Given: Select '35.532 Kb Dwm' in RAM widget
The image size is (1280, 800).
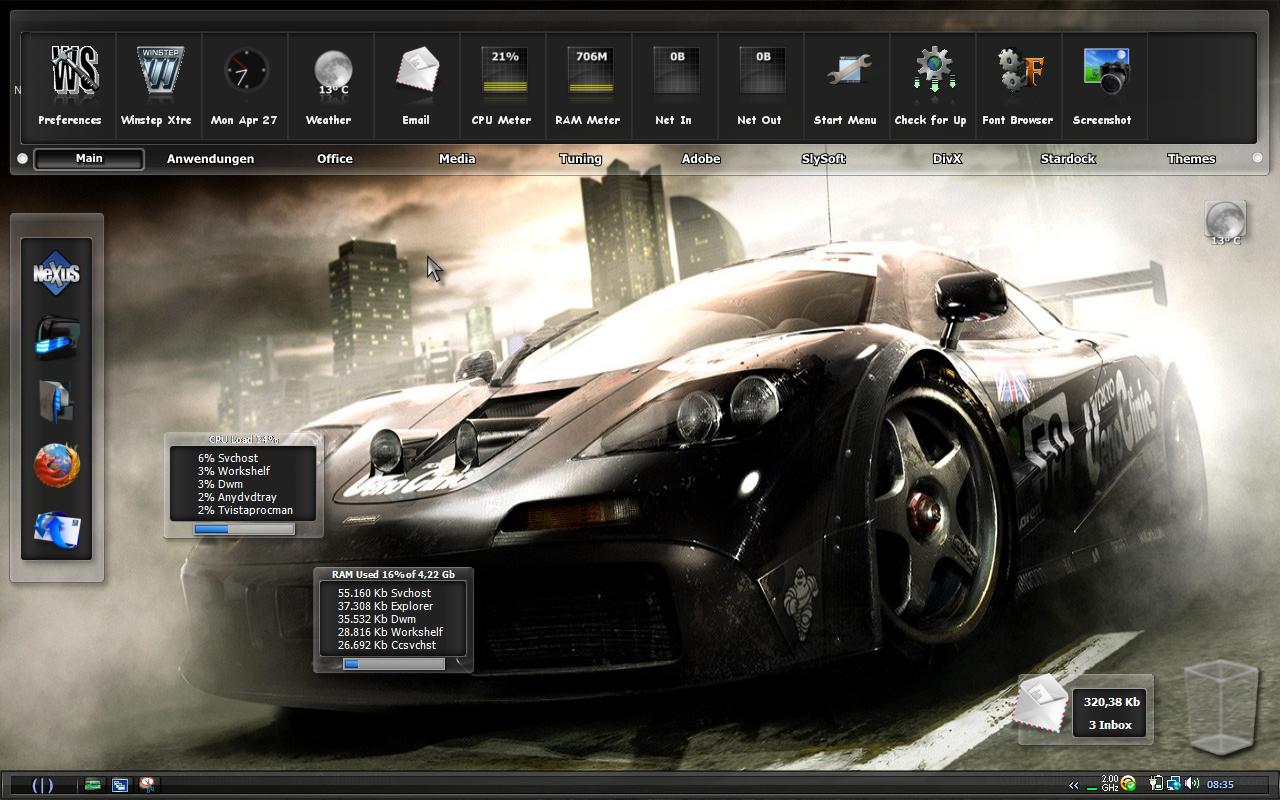Looking at the screenshot, I should click(x=377, y=619).
